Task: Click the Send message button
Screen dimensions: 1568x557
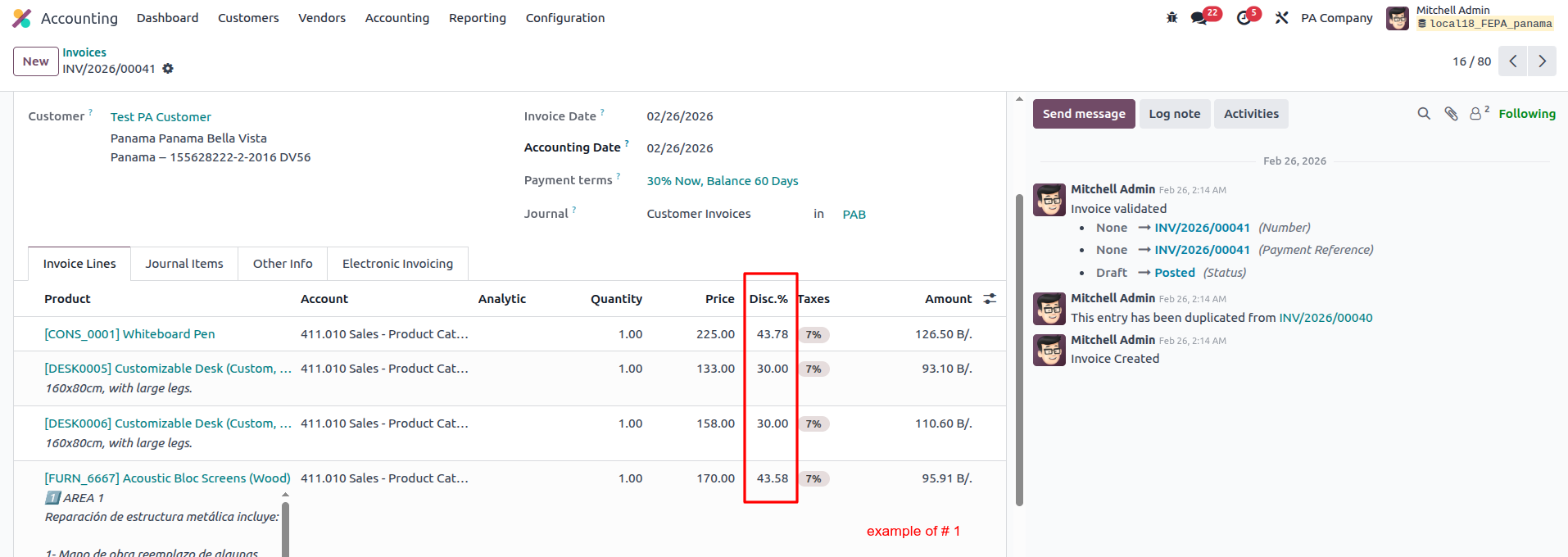Action: pos(1083,114)
